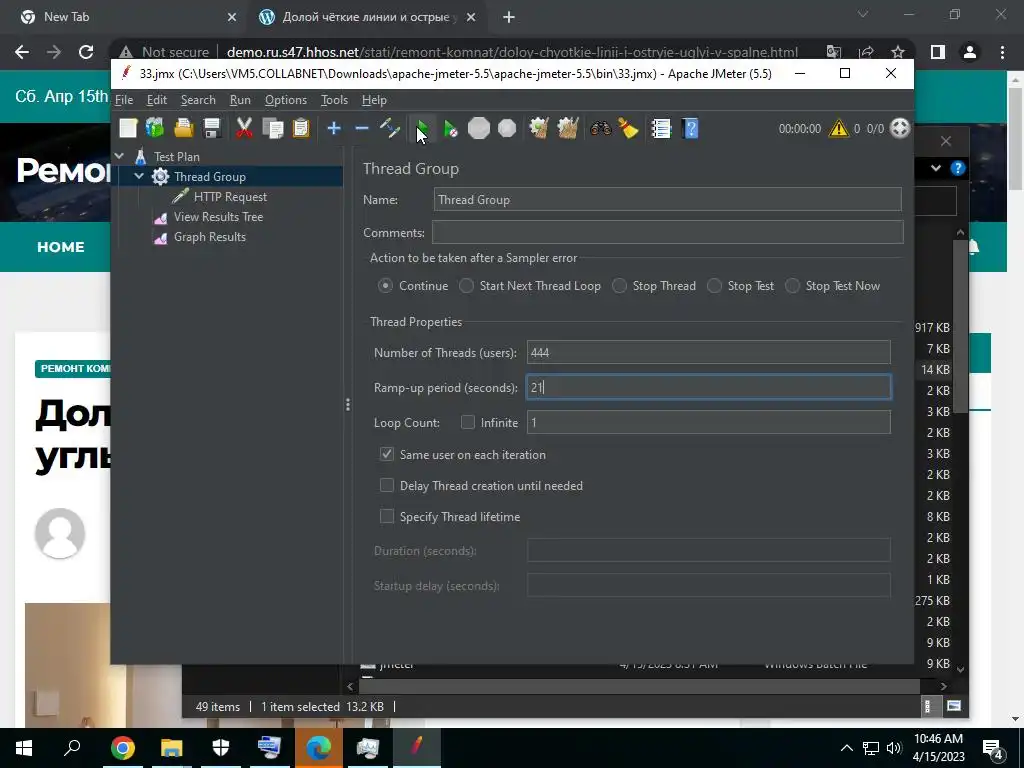The width and height of the screenshot is (1024, 768).
Task: Collapse the Test Plan tree node
Action: (x=120, y=156)
